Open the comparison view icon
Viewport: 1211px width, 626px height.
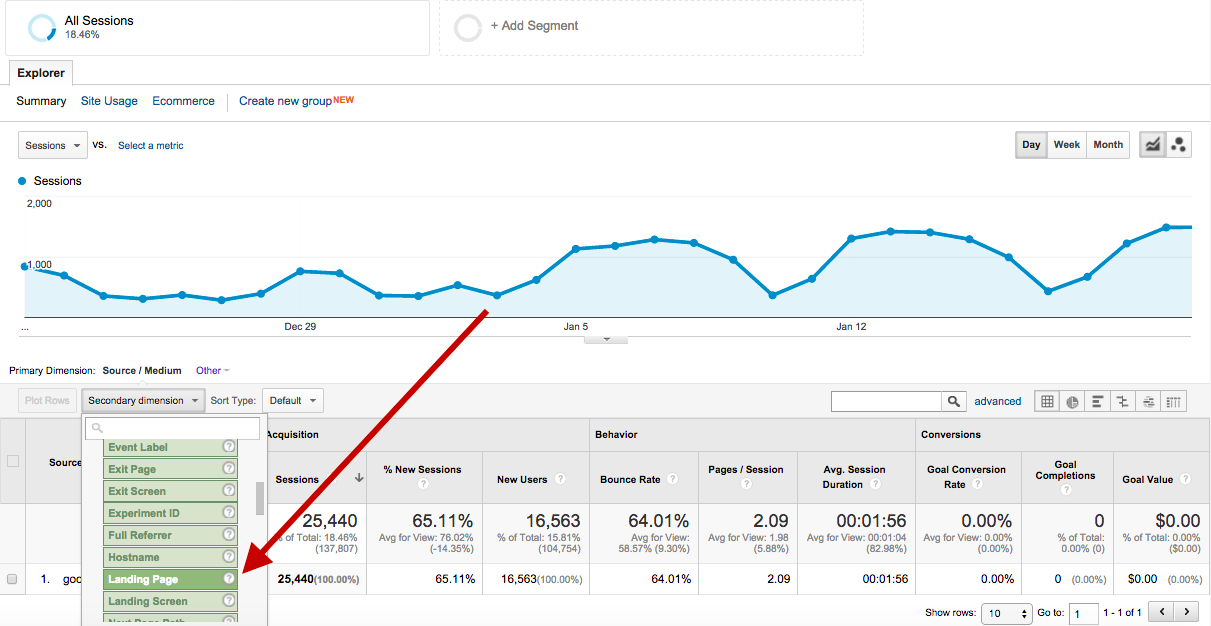click(x=1122, y=400)
